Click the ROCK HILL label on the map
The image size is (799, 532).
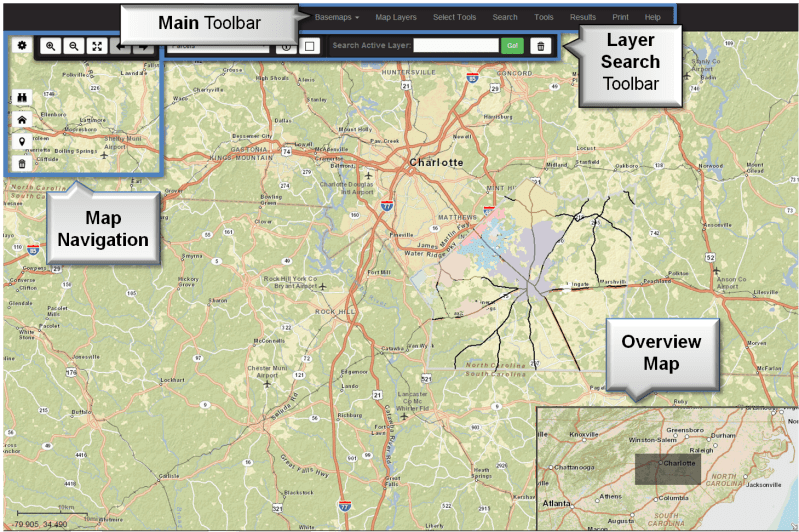335,312
